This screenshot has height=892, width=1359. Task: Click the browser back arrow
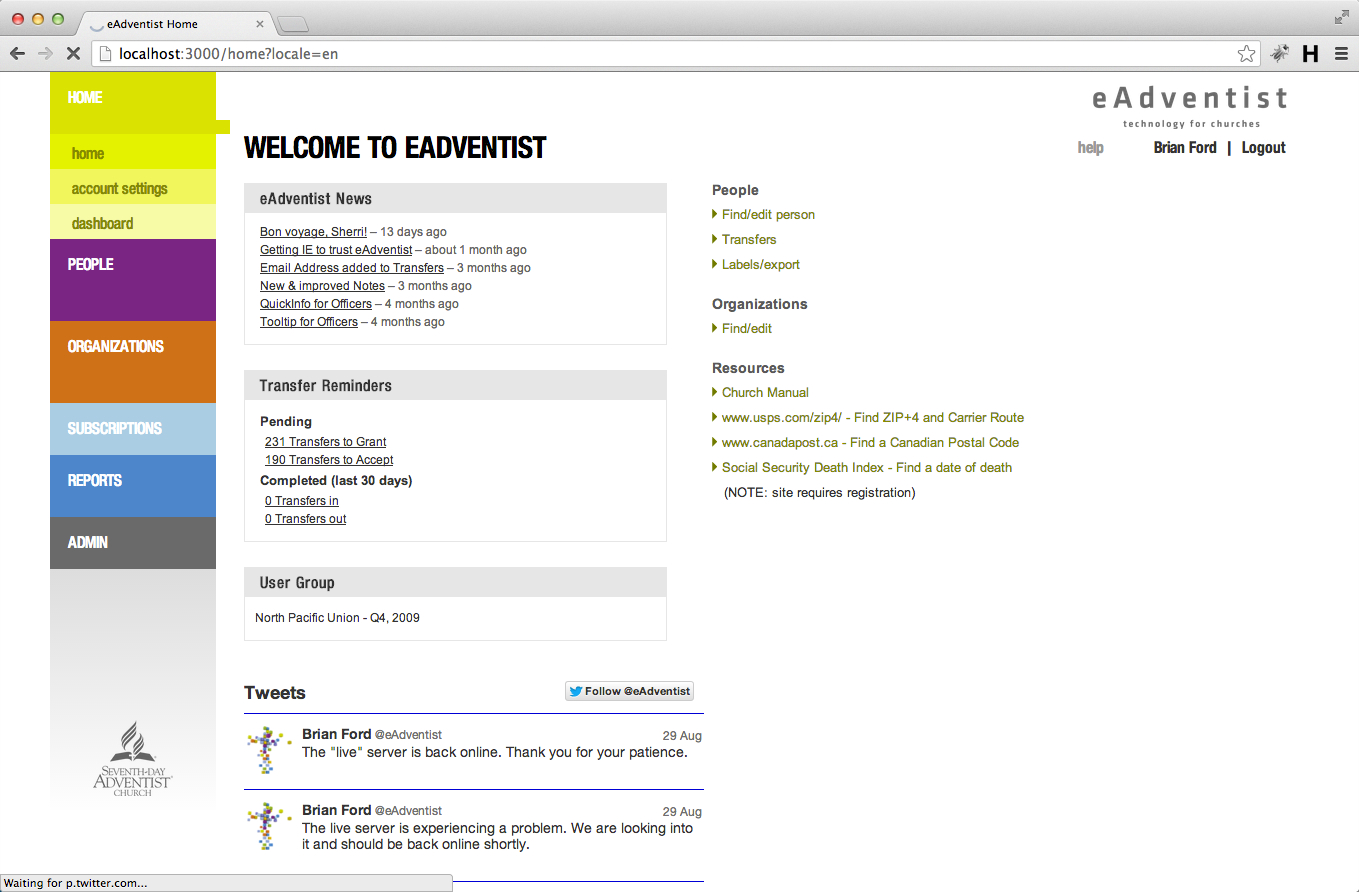17,54
